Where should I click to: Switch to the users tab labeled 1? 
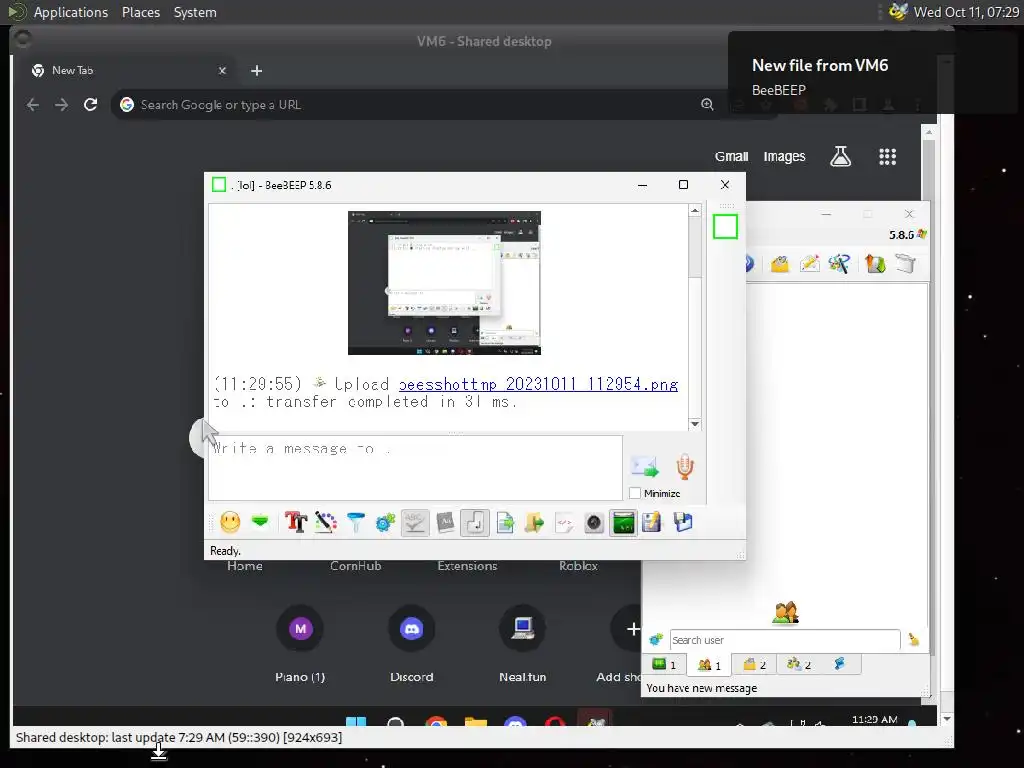(x=709, y=665)
